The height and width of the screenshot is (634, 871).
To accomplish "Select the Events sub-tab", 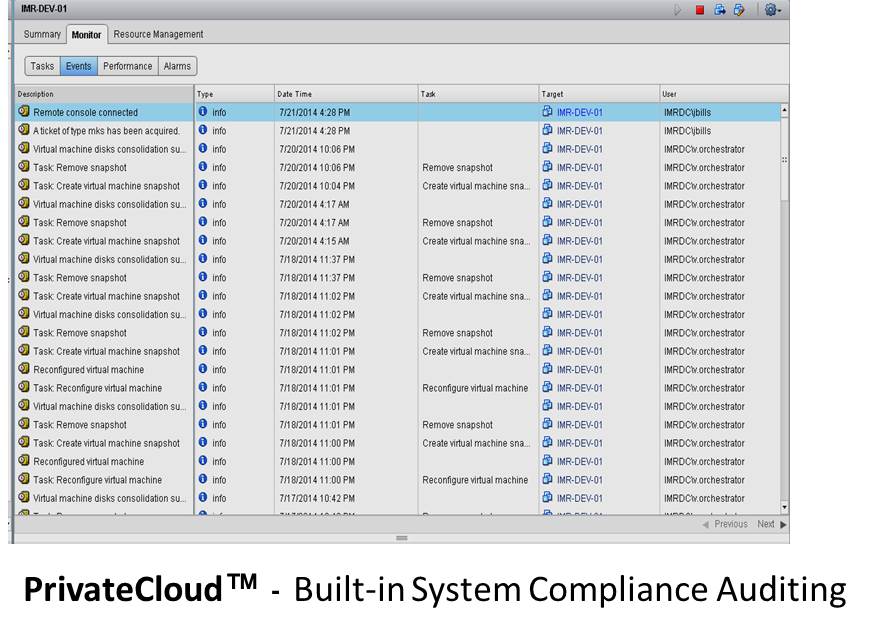I will [78, 66].
